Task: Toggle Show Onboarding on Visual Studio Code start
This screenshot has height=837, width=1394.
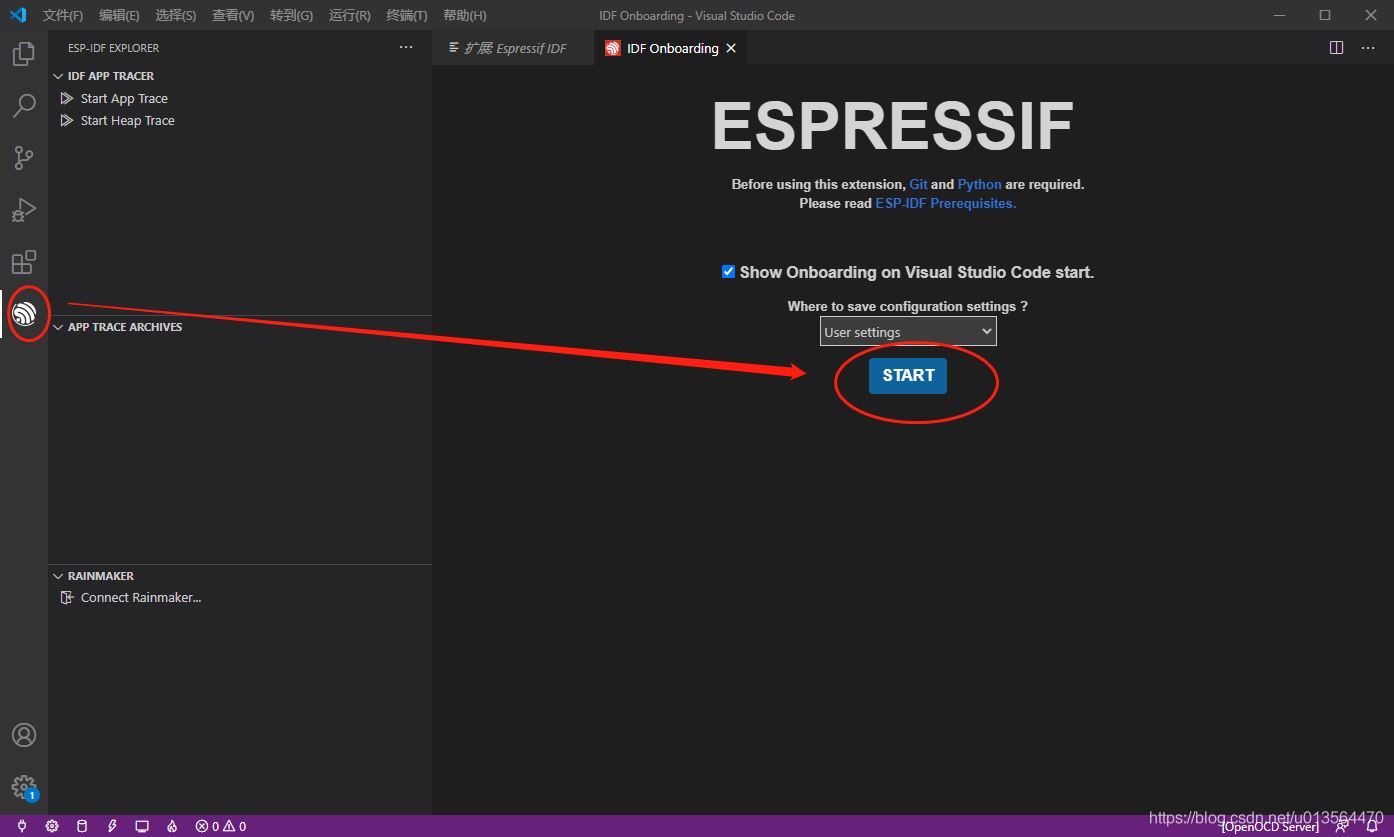Action: [x=728, y=272]
